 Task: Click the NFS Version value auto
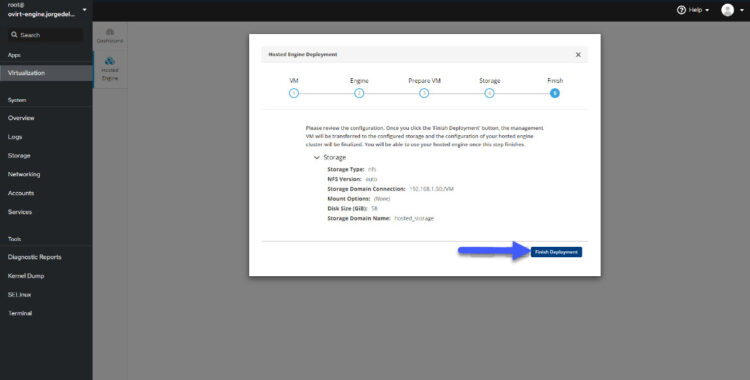(x=371, y=179)
